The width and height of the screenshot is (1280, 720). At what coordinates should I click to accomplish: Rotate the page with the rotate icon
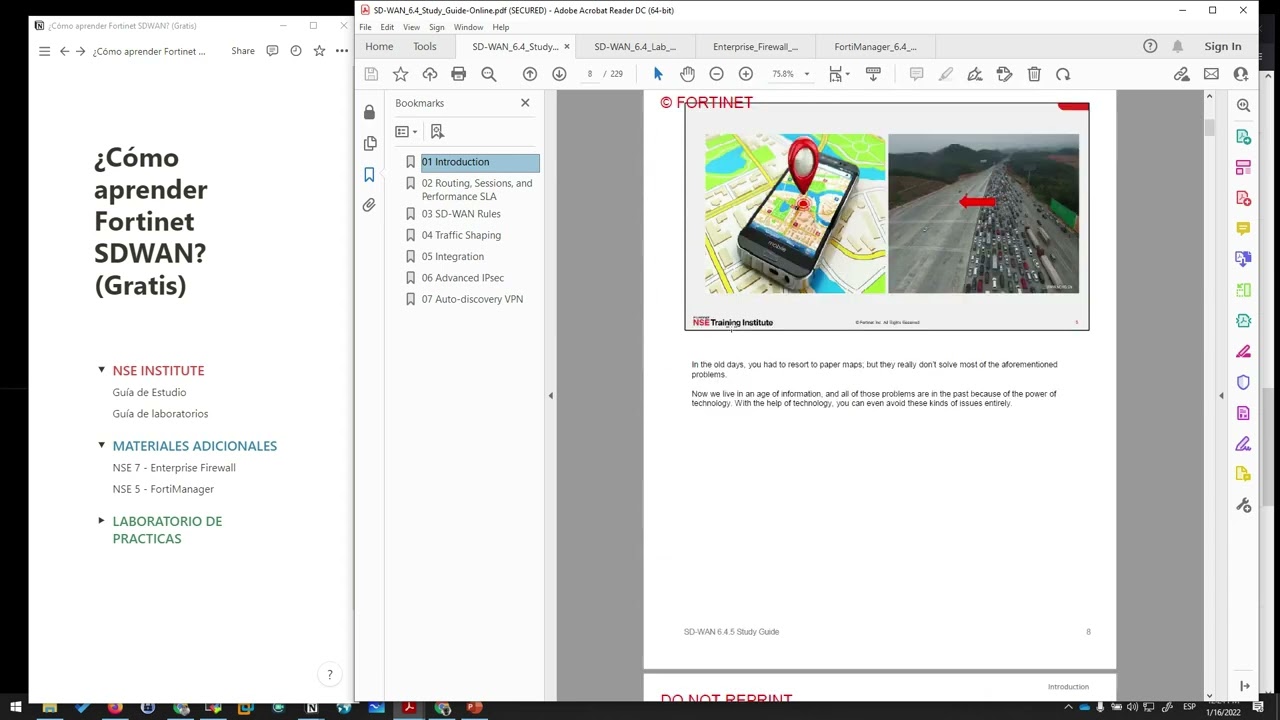pyautogui.click(x=1063, y=74)
